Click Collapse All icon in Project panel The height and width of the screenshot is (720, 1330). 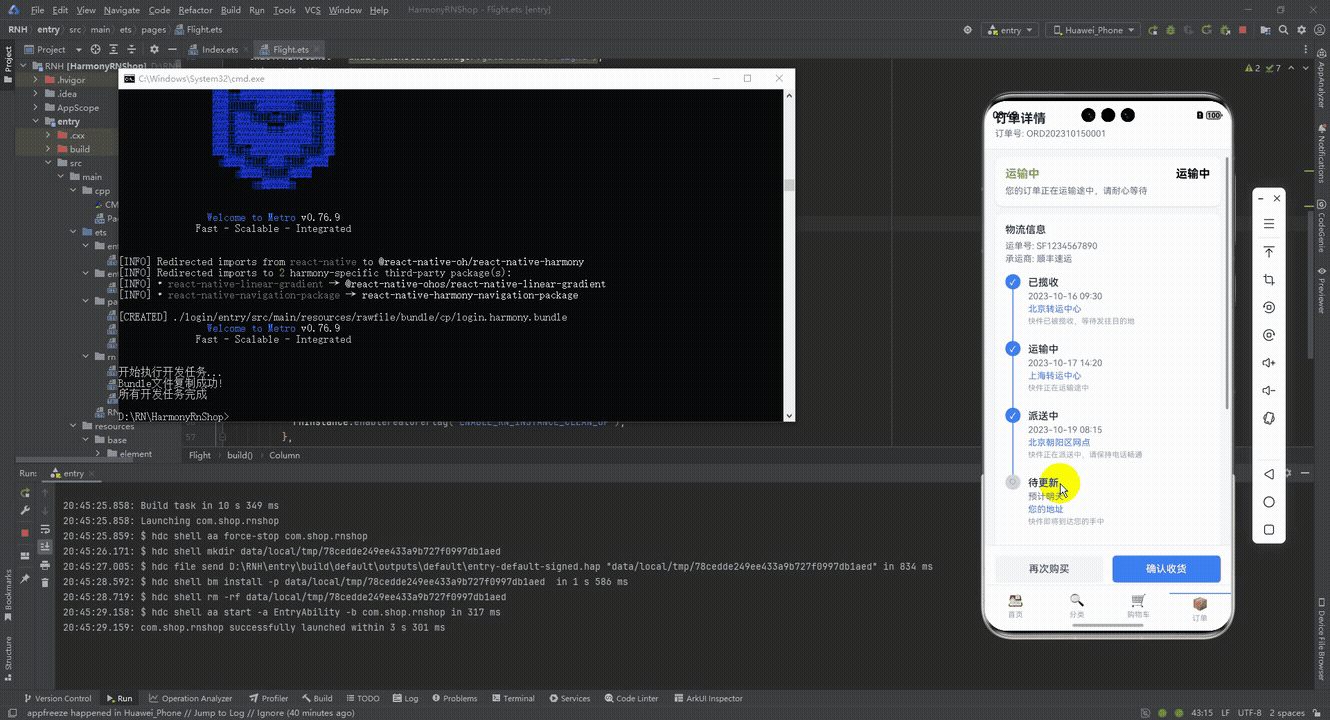[x=134, y=49]
